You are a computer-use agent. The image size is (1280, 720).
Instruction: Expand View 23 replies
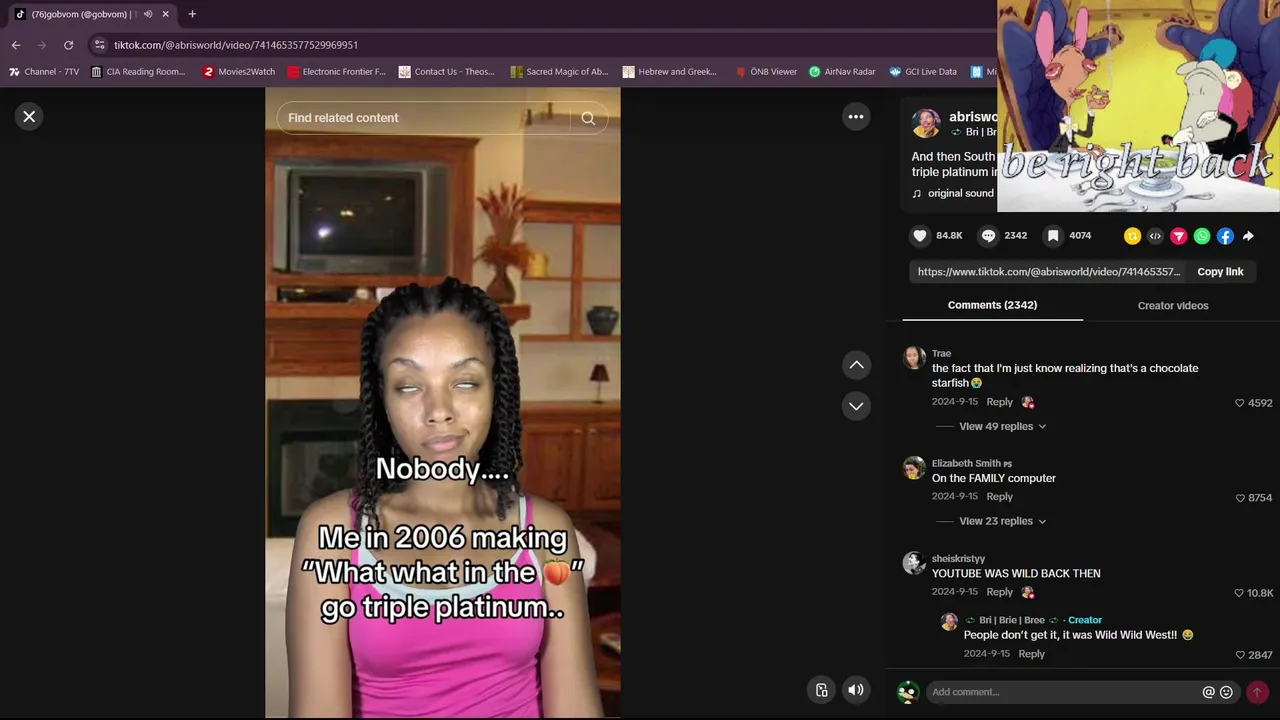[1002, 521]
